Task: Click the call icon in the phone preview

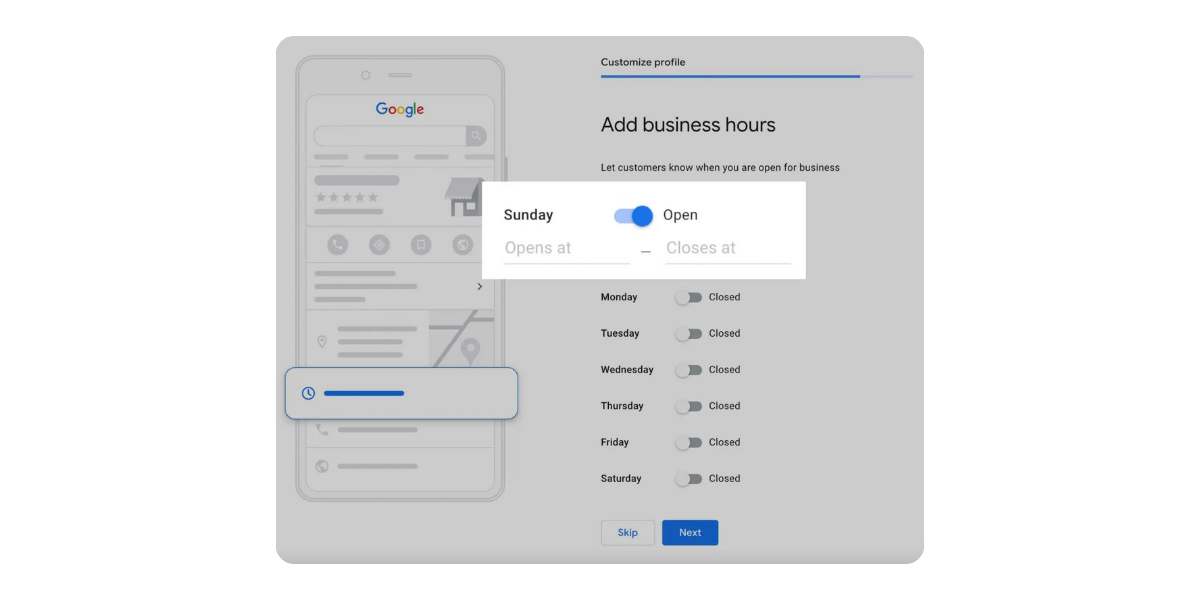Action: tap(337, 245)
